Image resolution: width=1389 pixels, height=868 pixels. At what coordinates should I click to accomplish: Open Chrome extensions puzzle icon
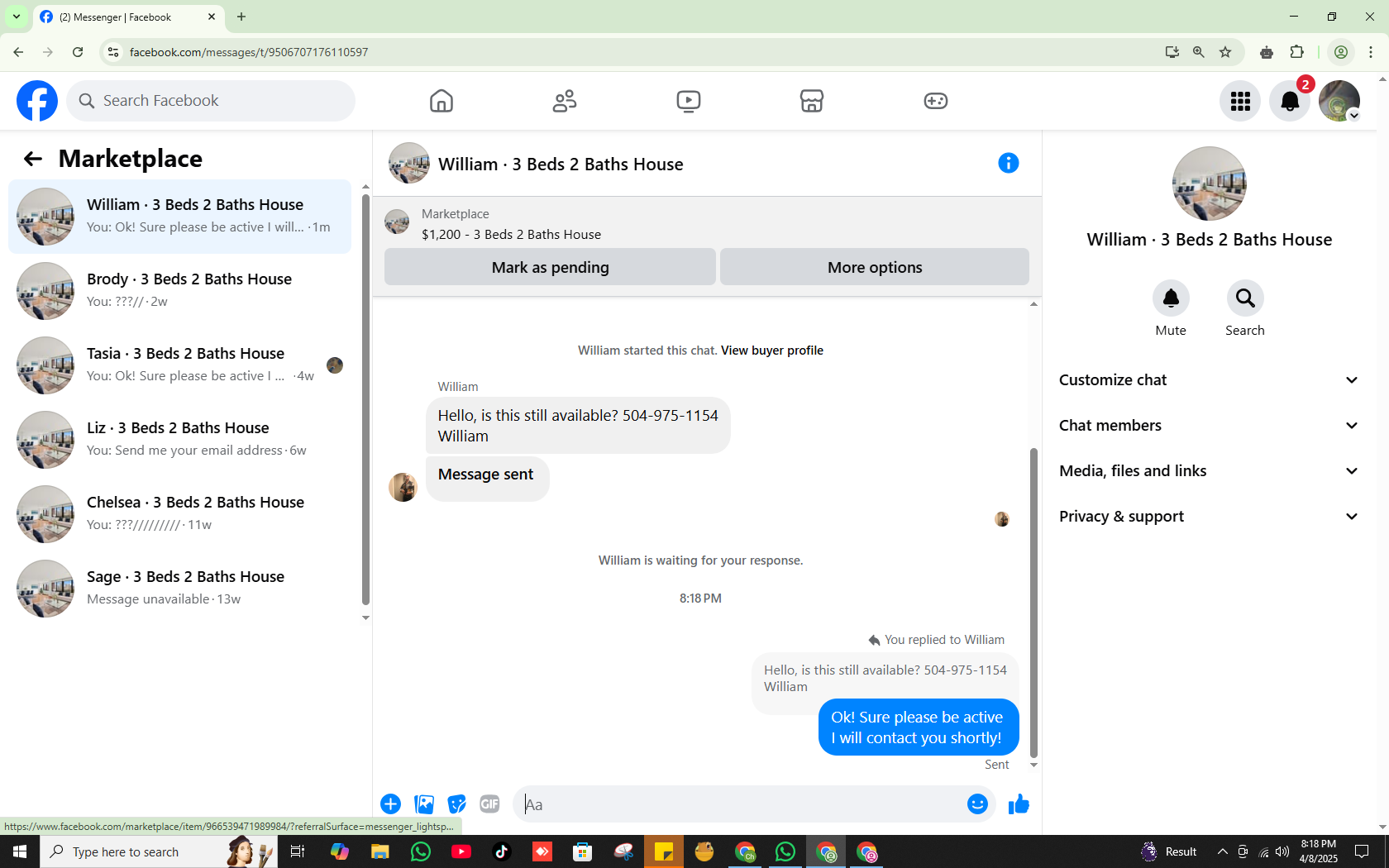pyautogui.click(x=1296, y=52)
